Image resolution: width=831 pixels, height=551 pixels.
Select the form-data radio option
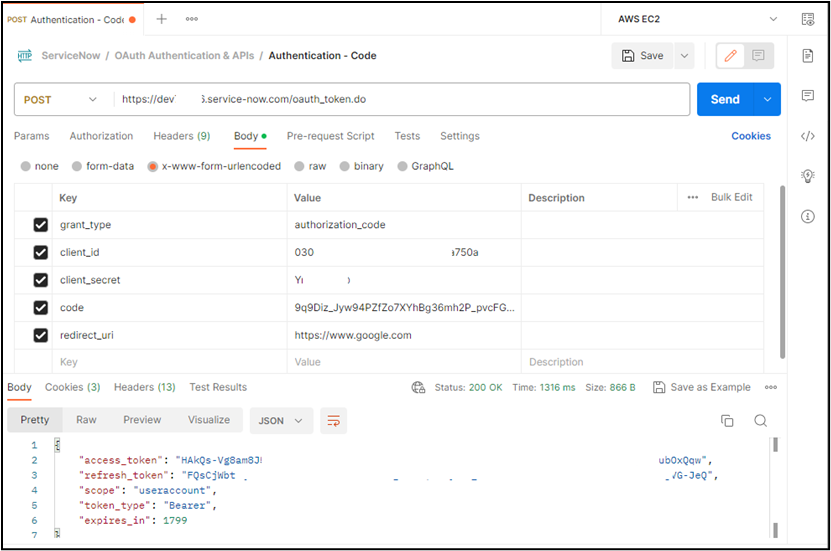pos(77,166)
